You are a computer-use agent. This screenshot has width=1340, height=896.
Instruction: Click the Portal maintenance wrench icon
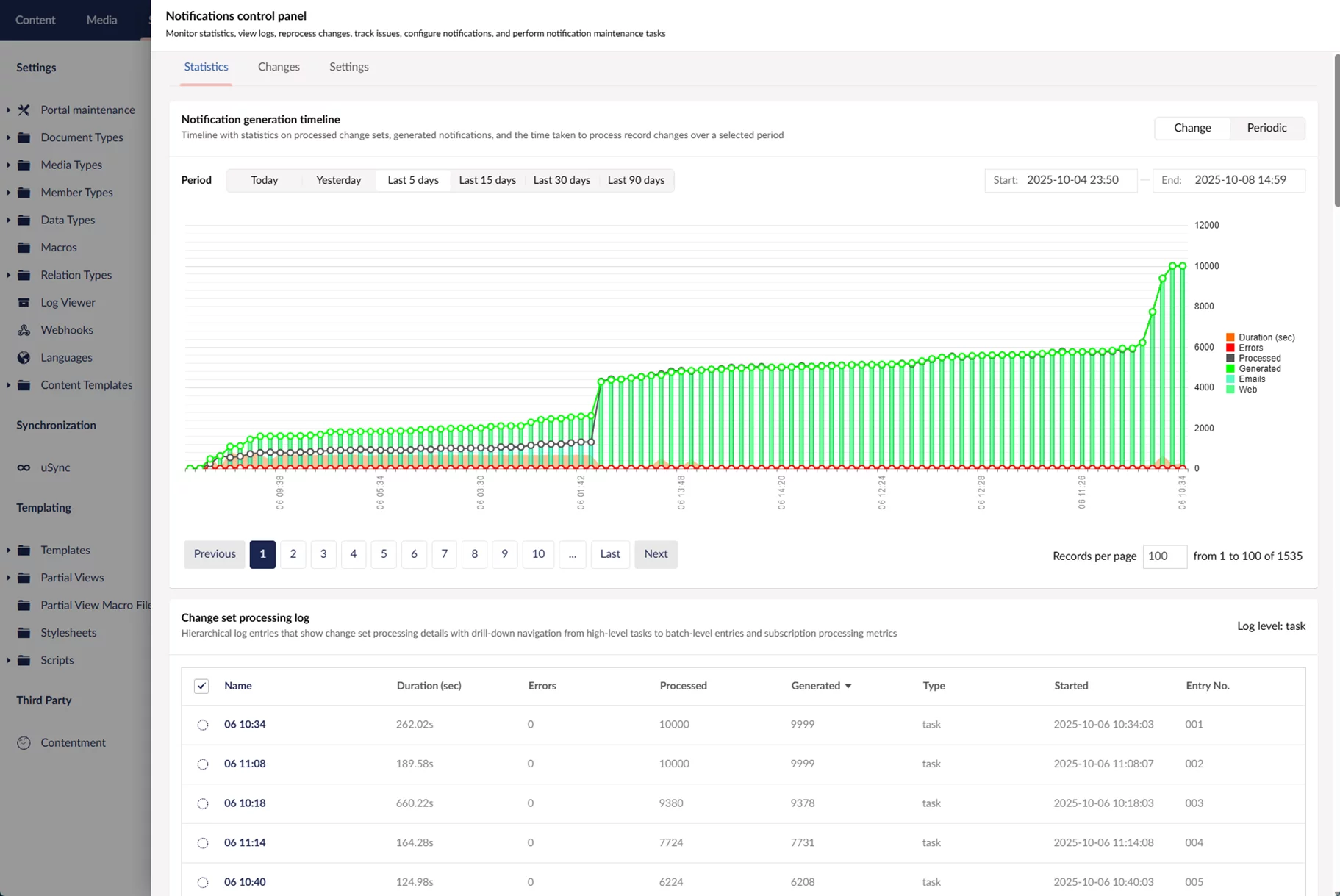point(24,110)
